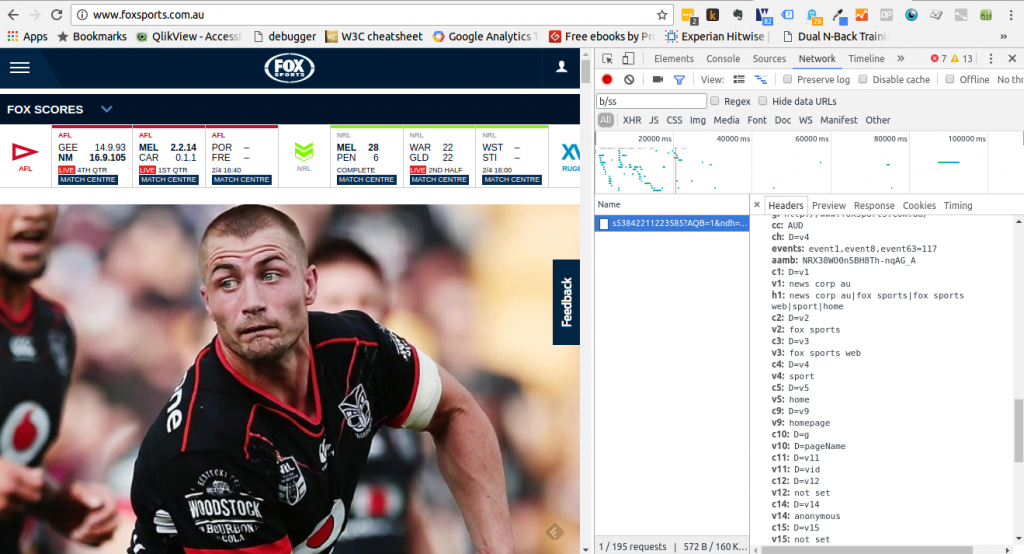Image resolution: width=1024 pixels, height=554 pixels.
Task: Select the AFL league logo
Action: (25, 155)
